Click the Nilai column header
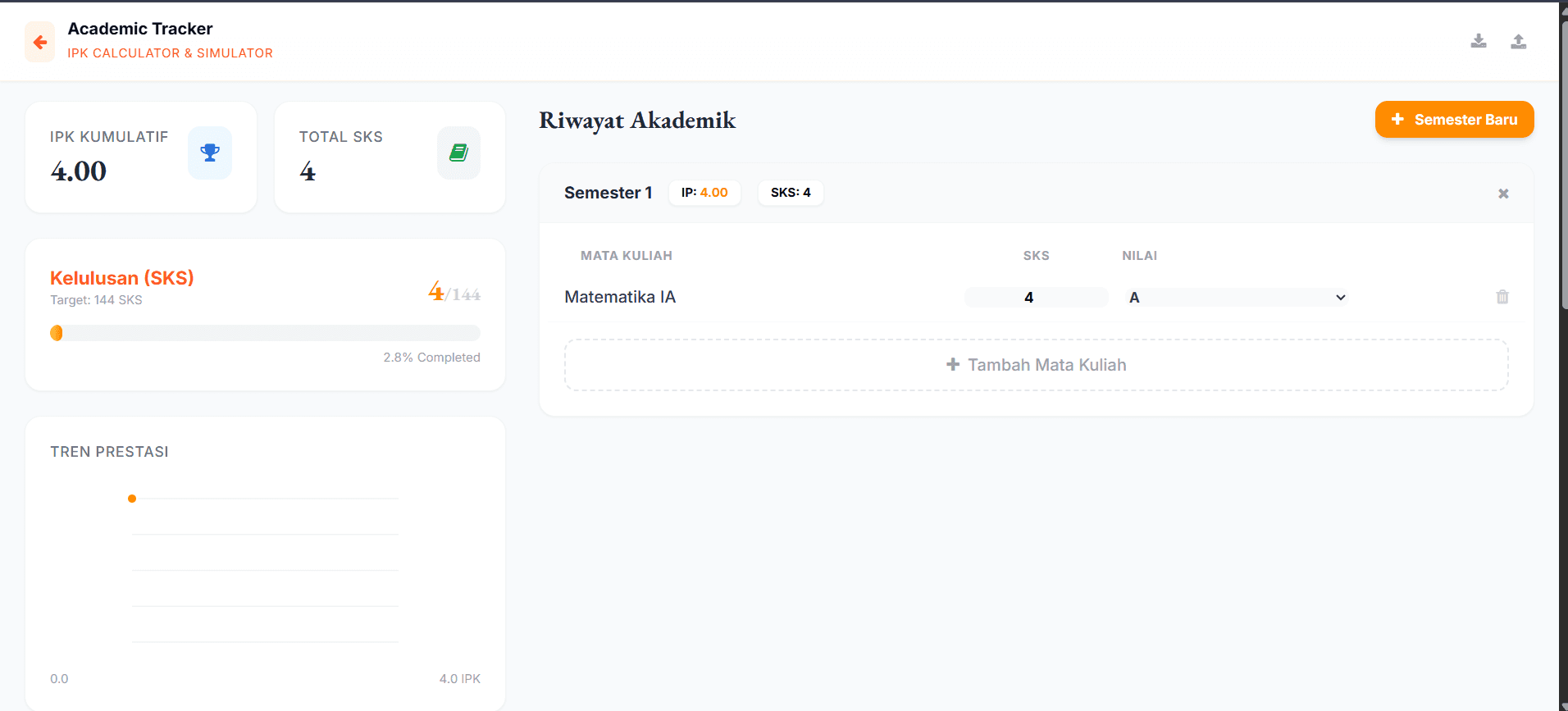Screen dimensions: 1568x711 pos(1139,256)
